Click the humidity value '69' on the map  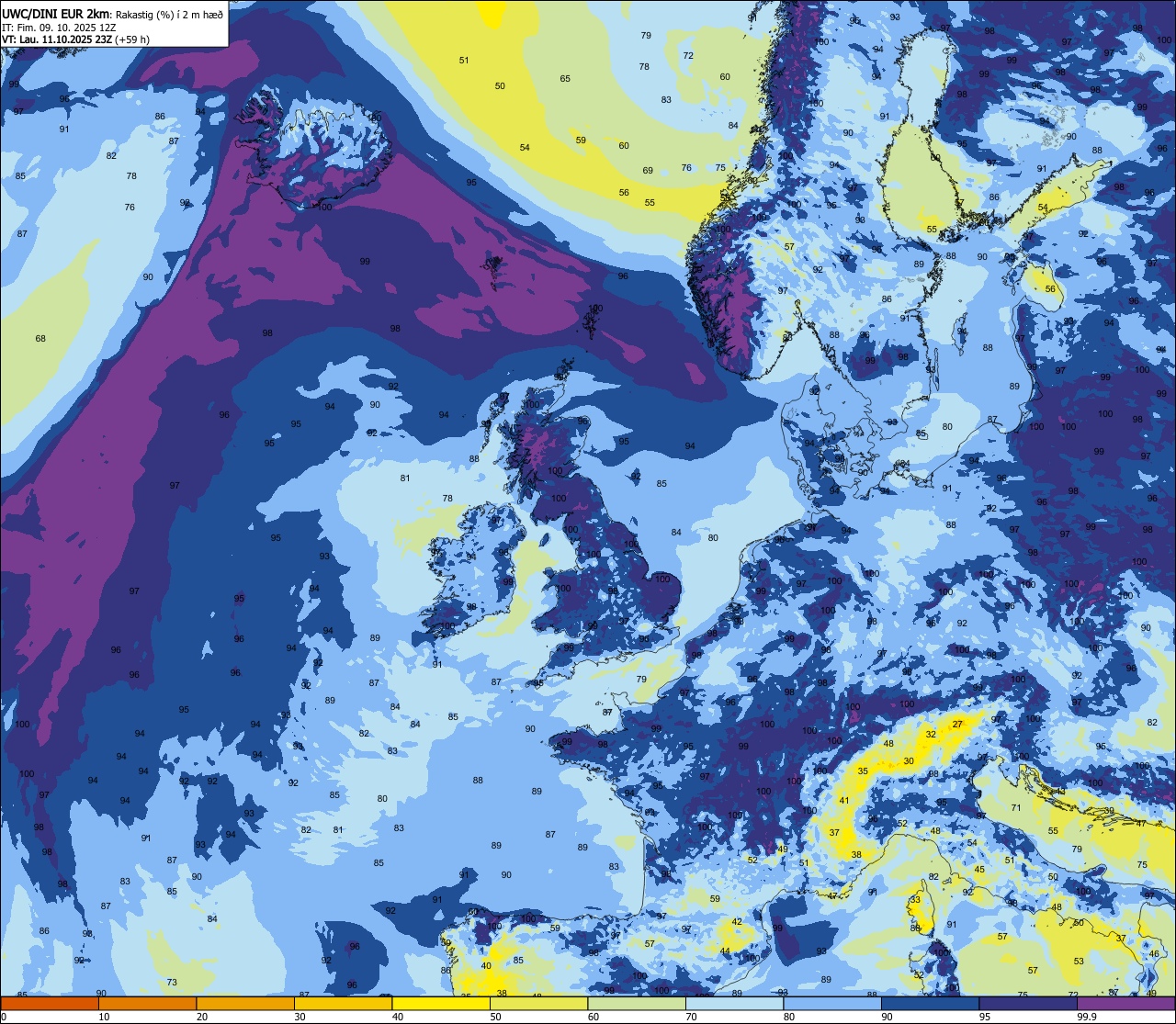click(x=648, y=171)
